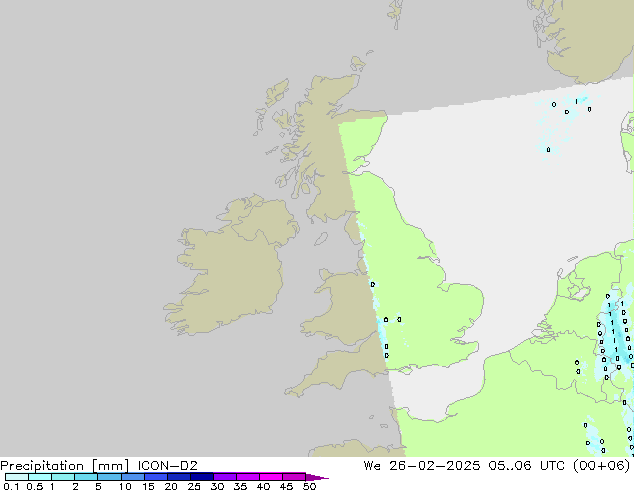The height and width of the screenshot is (490, 634).
Task: Click the 0.1–0.5 mm legend color swatch
Action: tap(17, 477)
